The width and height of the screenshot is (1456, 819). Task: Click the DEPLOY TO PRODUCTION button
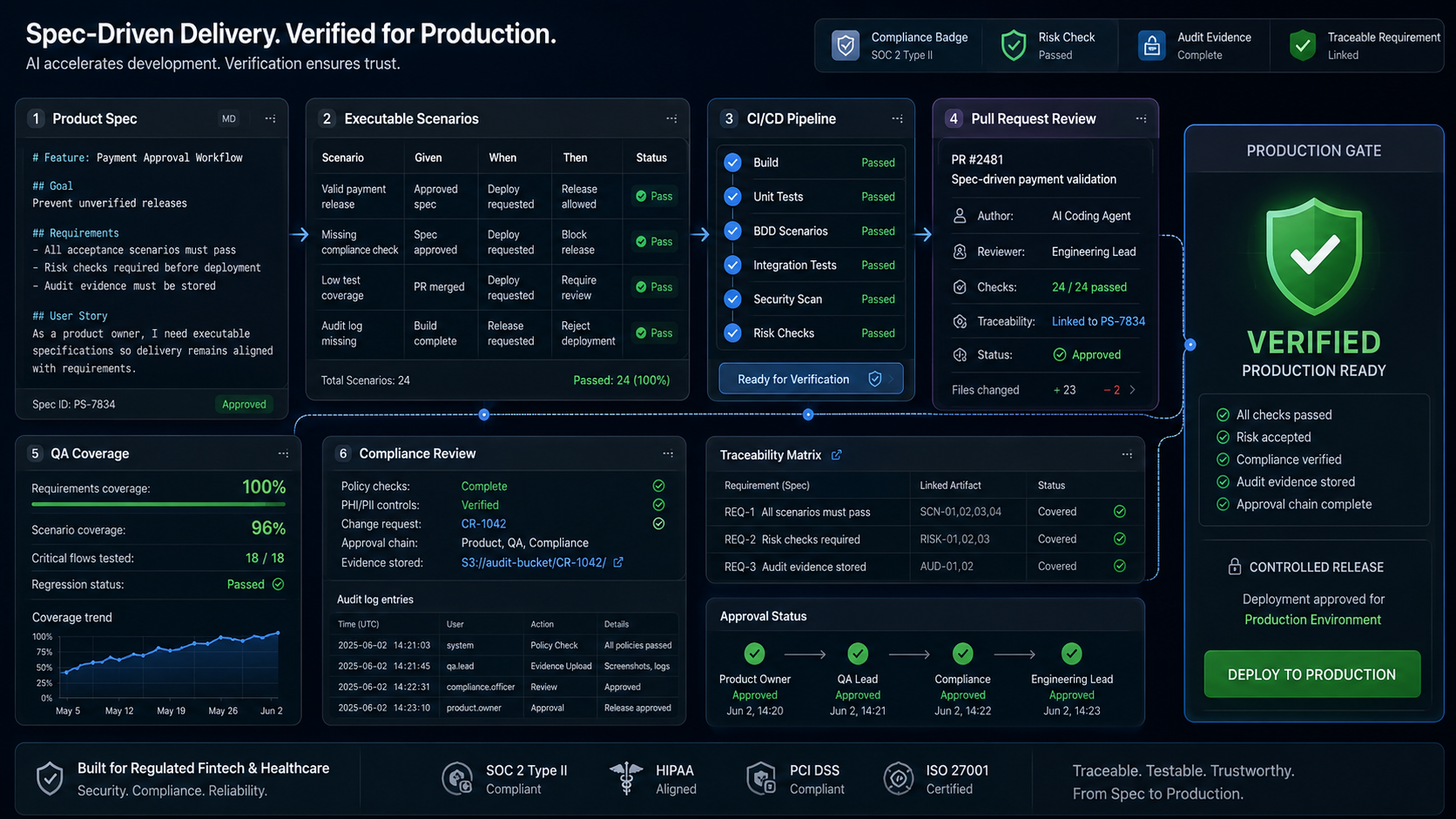tap(1311, 675)
